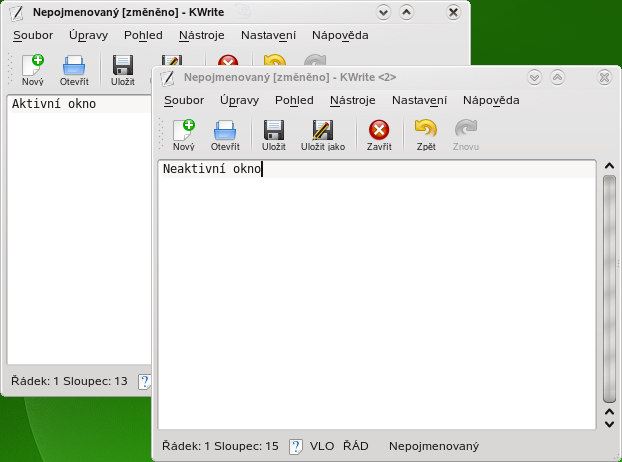The height and width of the screenshot is (462, 622).
Task: Toggle VLO insert mode in front status bar
Action: 322,446
